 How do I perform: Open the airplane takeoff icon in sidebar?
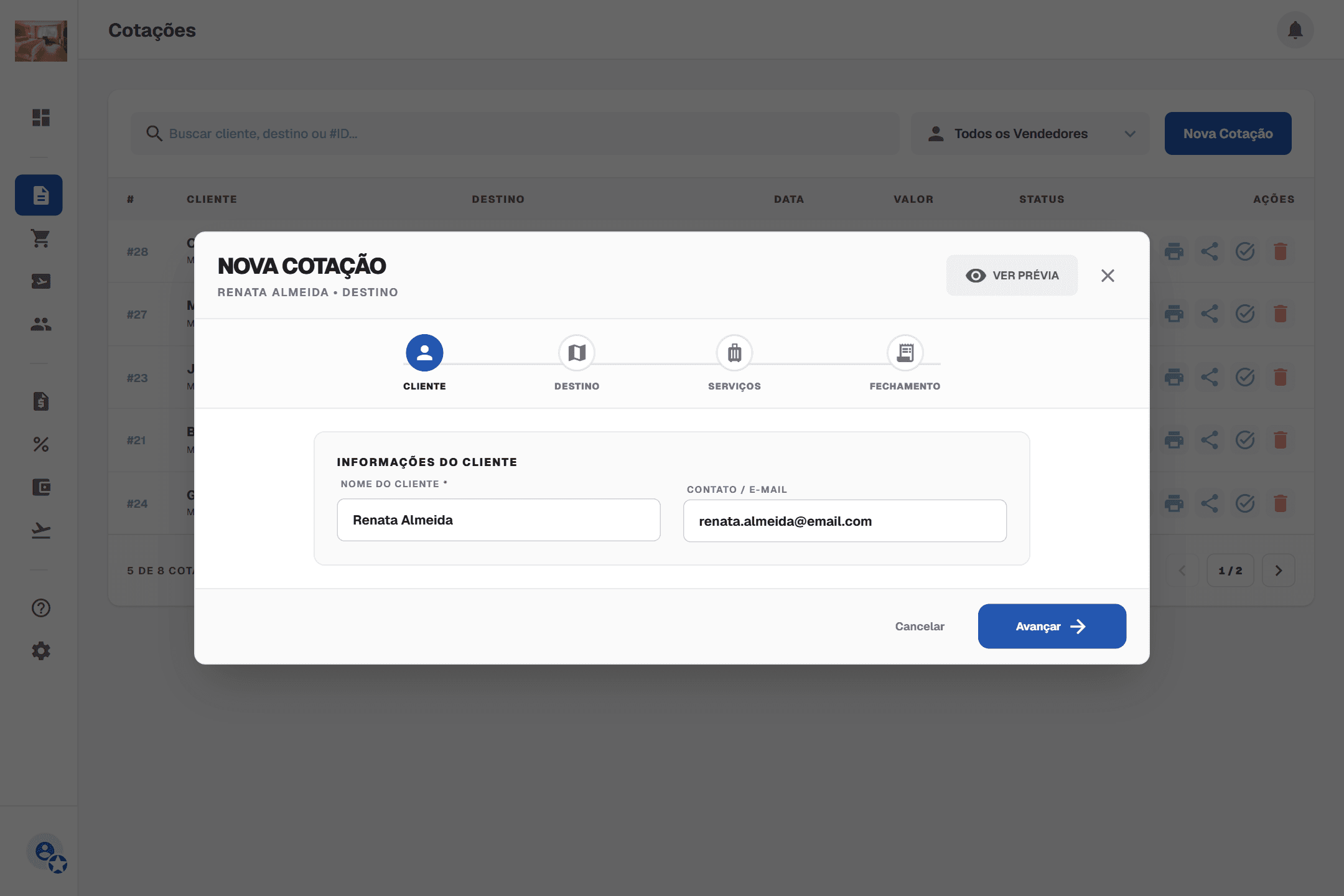41,530
